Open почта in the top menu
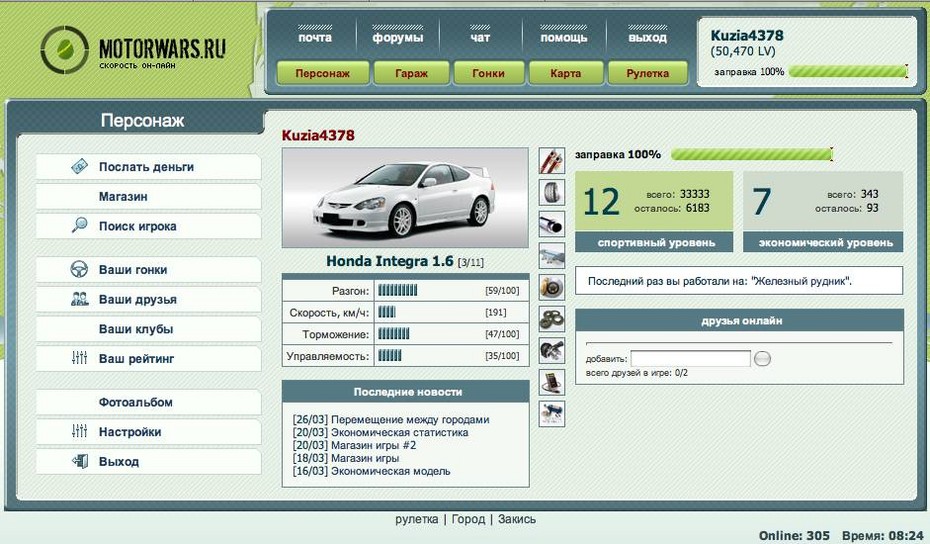 [315, 37]
